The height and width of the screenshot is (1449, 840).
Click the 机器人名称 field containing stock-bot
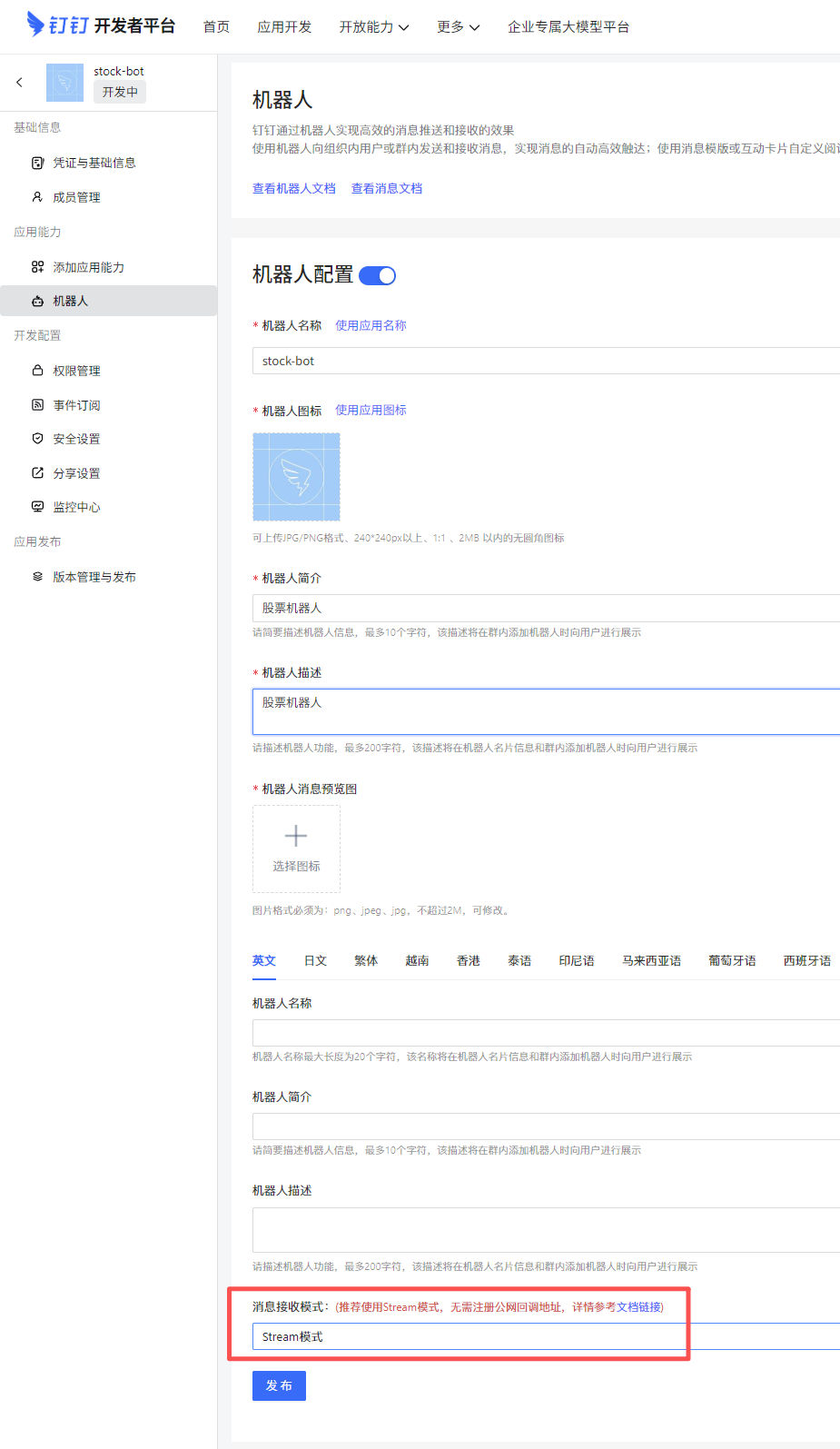pyautogui.click(x=546, y=361)
